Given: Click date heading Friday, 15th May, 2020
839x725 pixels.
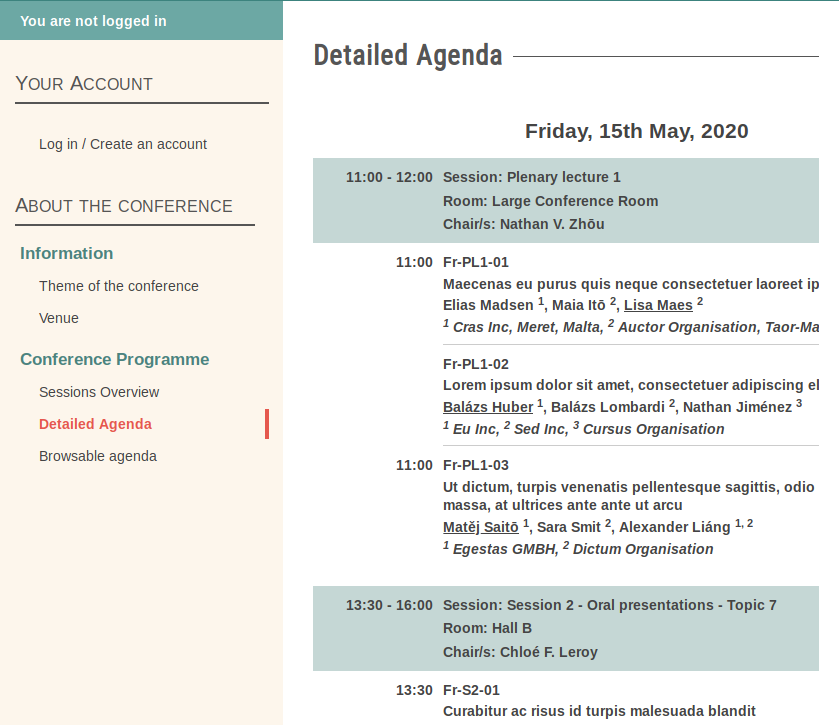Looking at the screenshot, I should [636, 131].
